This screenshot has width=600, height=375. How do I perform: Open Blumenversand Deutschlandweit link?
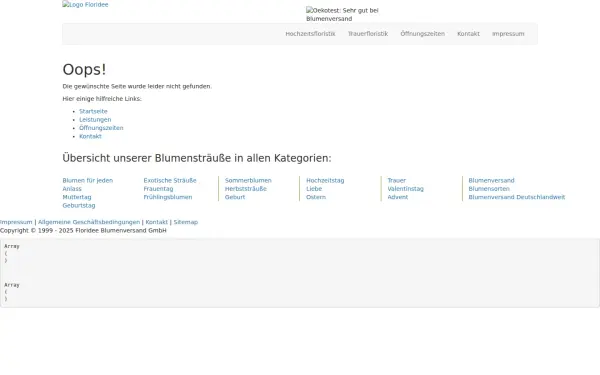pos(517,197)
